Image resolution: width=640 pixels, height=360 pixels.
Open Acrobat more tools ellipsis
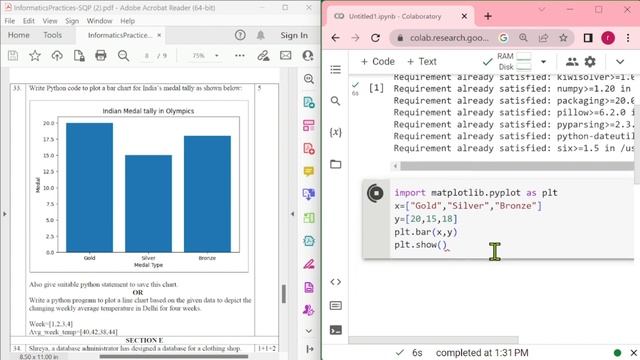[x=240, y=56]
